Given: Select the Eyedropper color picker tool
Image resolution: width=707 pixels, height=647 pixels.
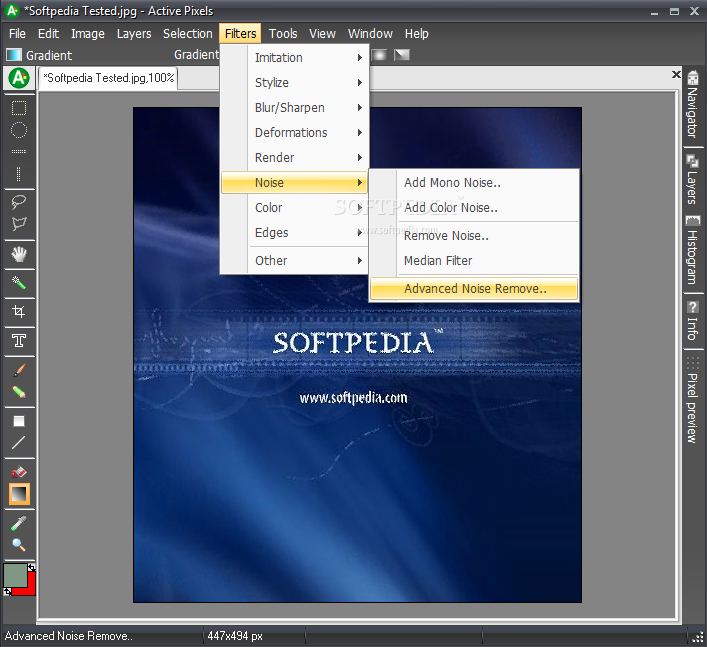Looking at the screenshot, I should coord(18,523).
